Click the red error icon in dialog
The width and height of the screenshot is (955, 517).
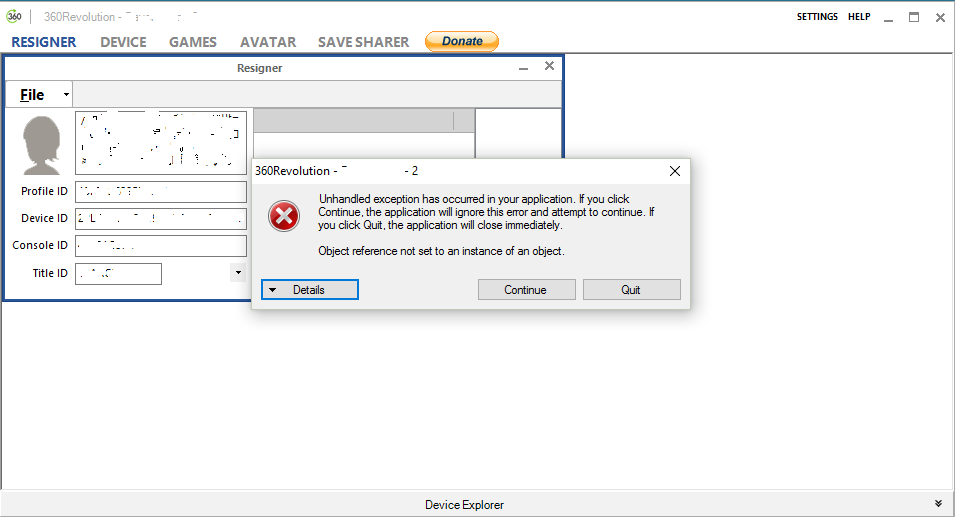click(x=284, y=216)
